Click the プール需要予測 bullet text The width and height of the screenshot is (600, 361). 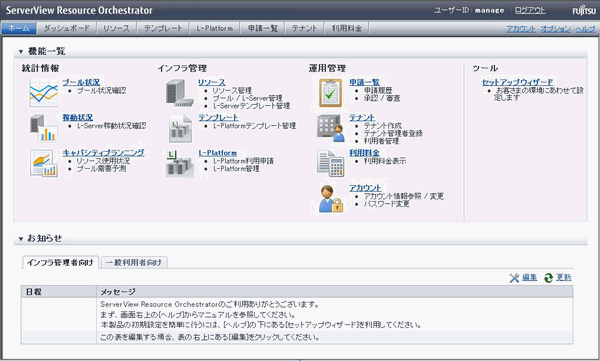pyautogui.click(x=101, y=169)
